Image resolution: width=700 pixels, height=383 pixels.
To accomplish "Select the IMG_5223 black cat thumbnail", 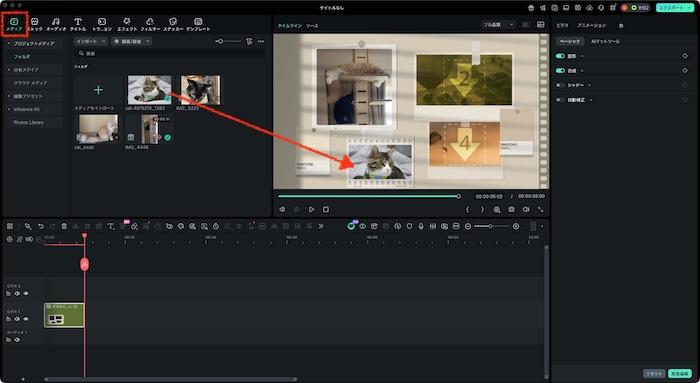I will click(200, 90).
